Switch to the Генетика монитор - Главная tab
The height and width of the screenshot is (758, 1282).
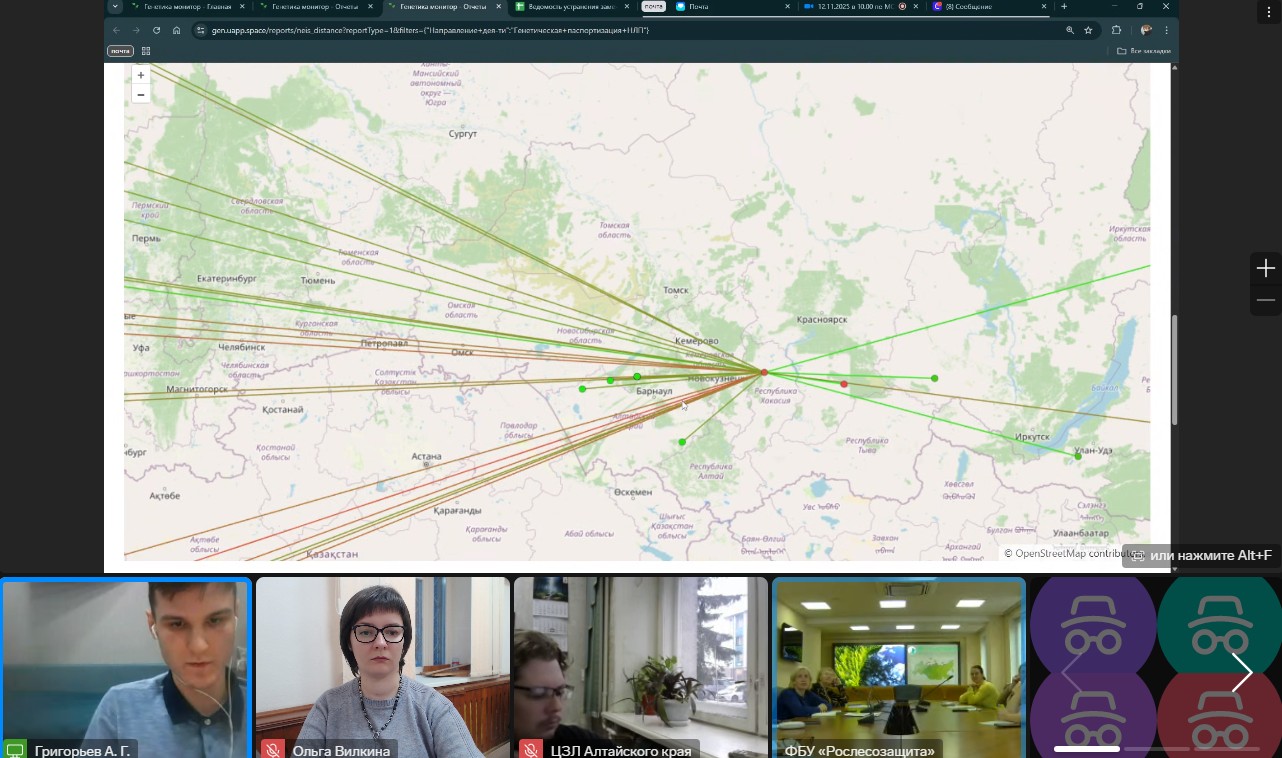[x=185, y=6]
